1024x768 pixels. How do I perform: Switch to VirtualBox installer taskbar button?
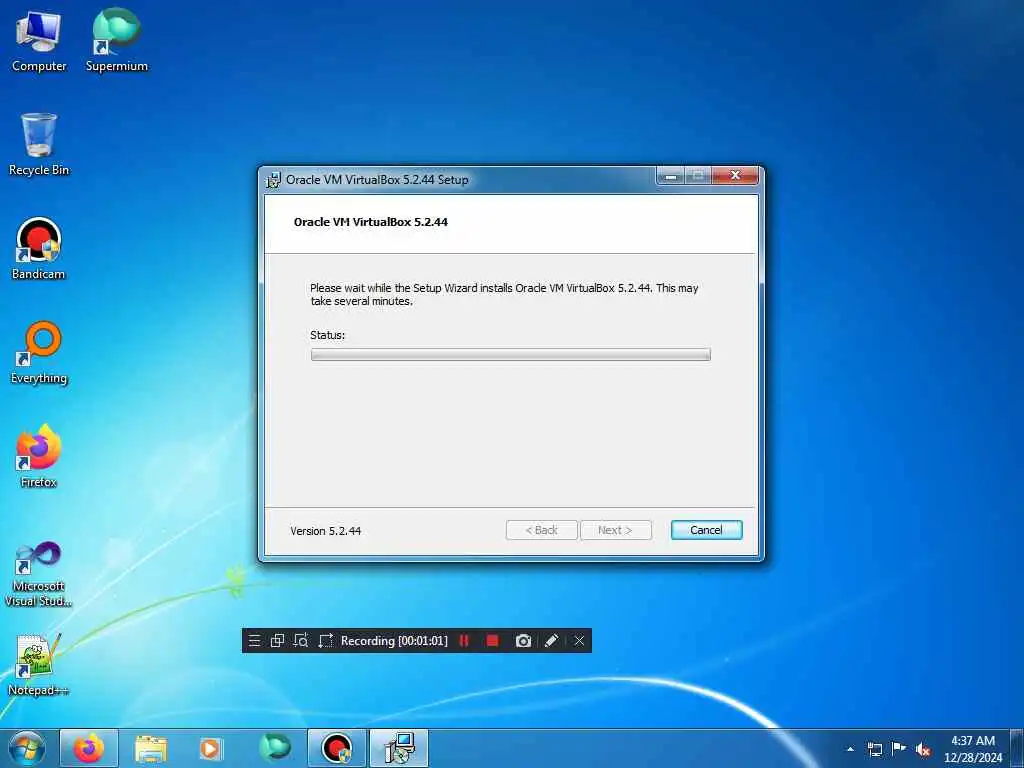pos(399,748)
